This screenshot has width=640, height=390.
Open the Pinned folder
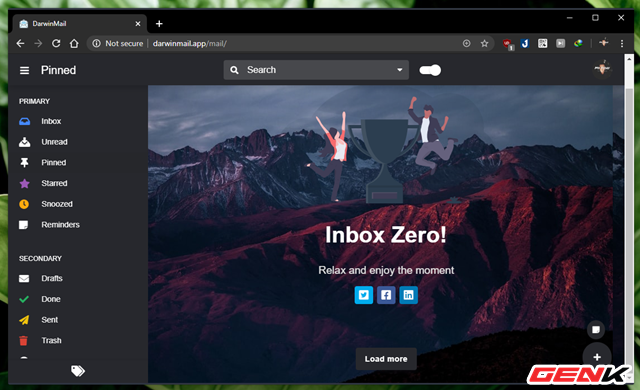53,162
